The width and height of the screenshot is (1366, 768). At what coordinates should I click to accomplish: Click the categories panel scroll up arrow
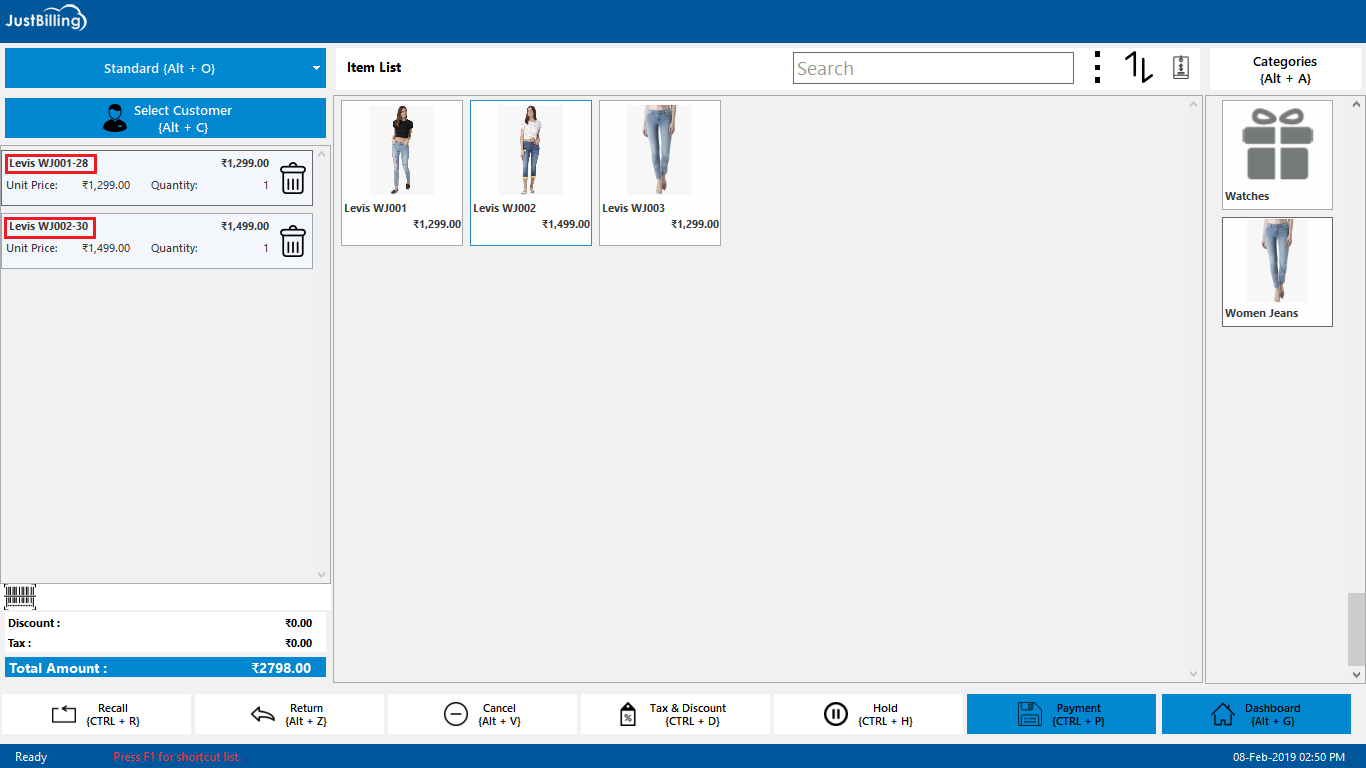pos(1357,104)
